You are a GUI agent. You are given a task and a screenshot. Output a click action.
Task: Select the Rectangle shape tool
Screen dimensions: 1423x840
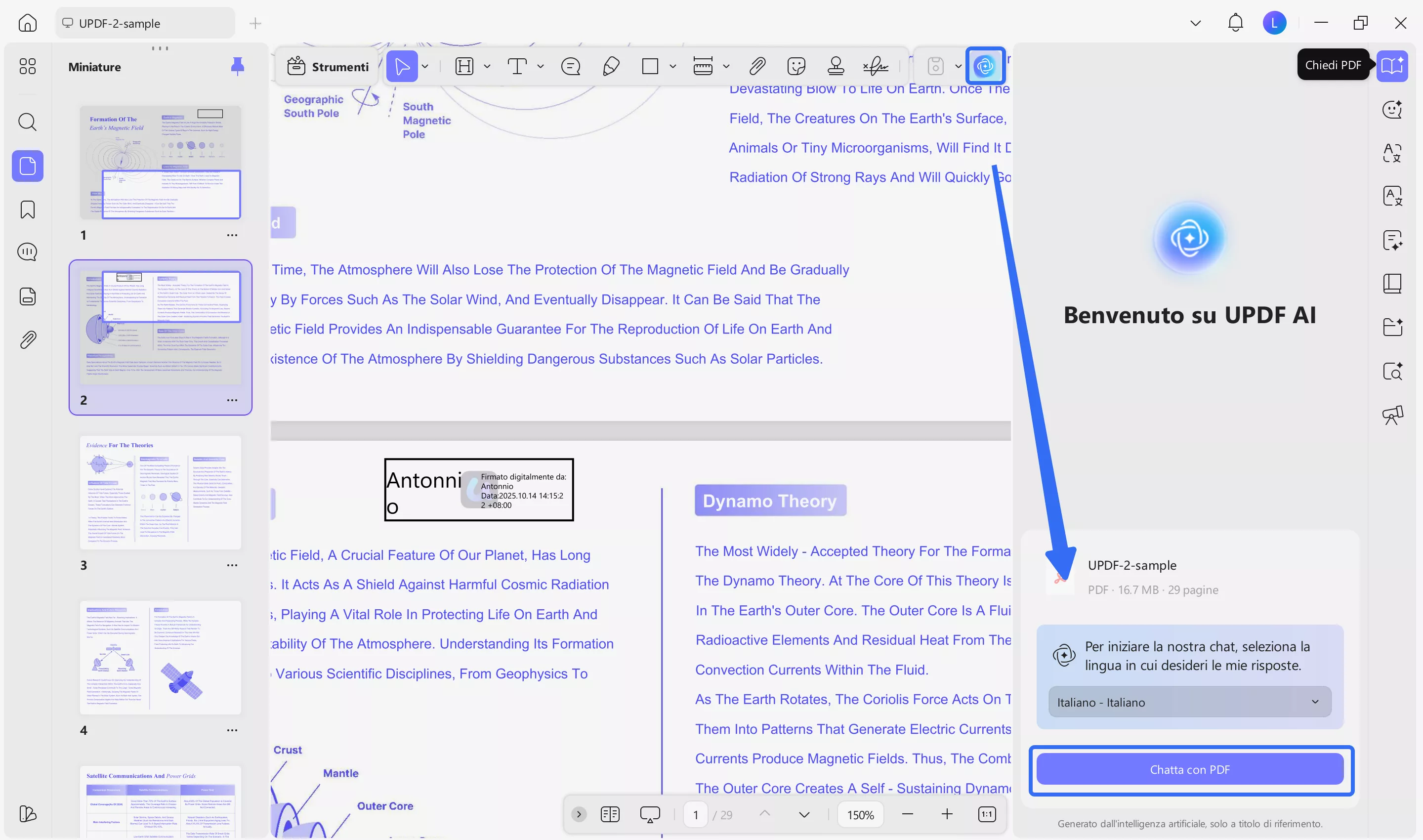pyautogui.click(x=650, y=66)
